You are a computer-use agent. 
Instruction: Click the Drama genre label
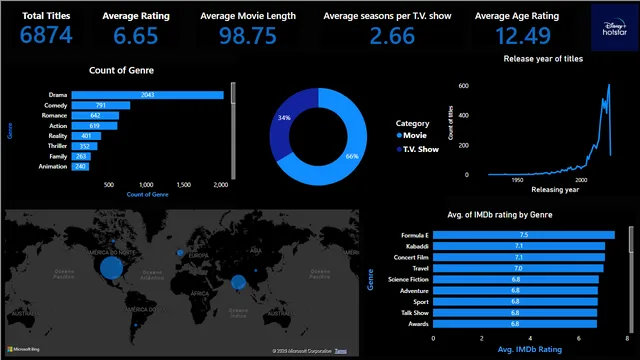click(x=58, y=95)
